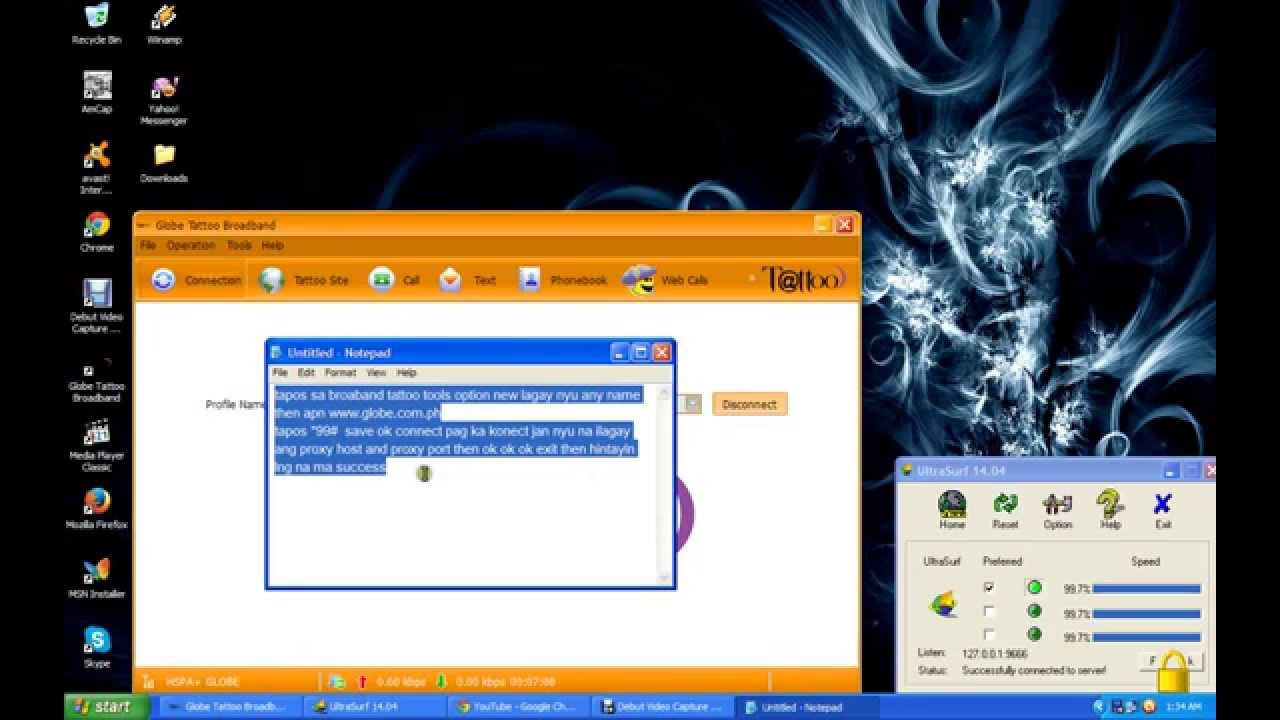This screenshot has height=720, width=1280.
Task: Open the Edit menu in Notepad
Action: click(x=306, y=373)
